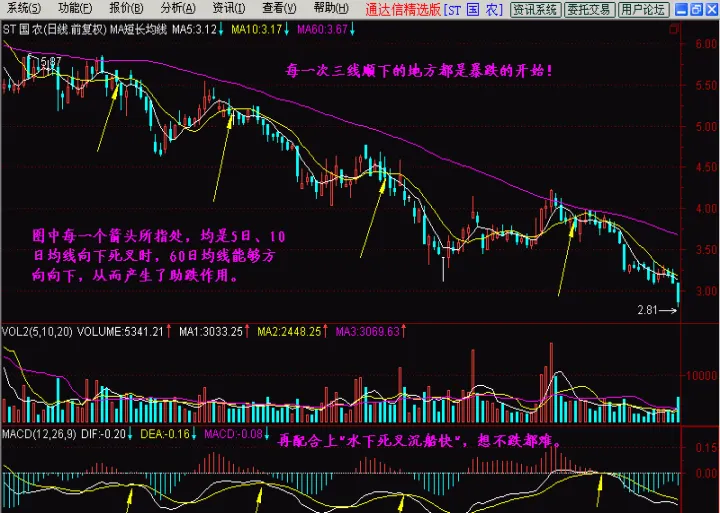Open the 用户论坛 button
Viewport: 720px width, 513px height.
[642, 10]
